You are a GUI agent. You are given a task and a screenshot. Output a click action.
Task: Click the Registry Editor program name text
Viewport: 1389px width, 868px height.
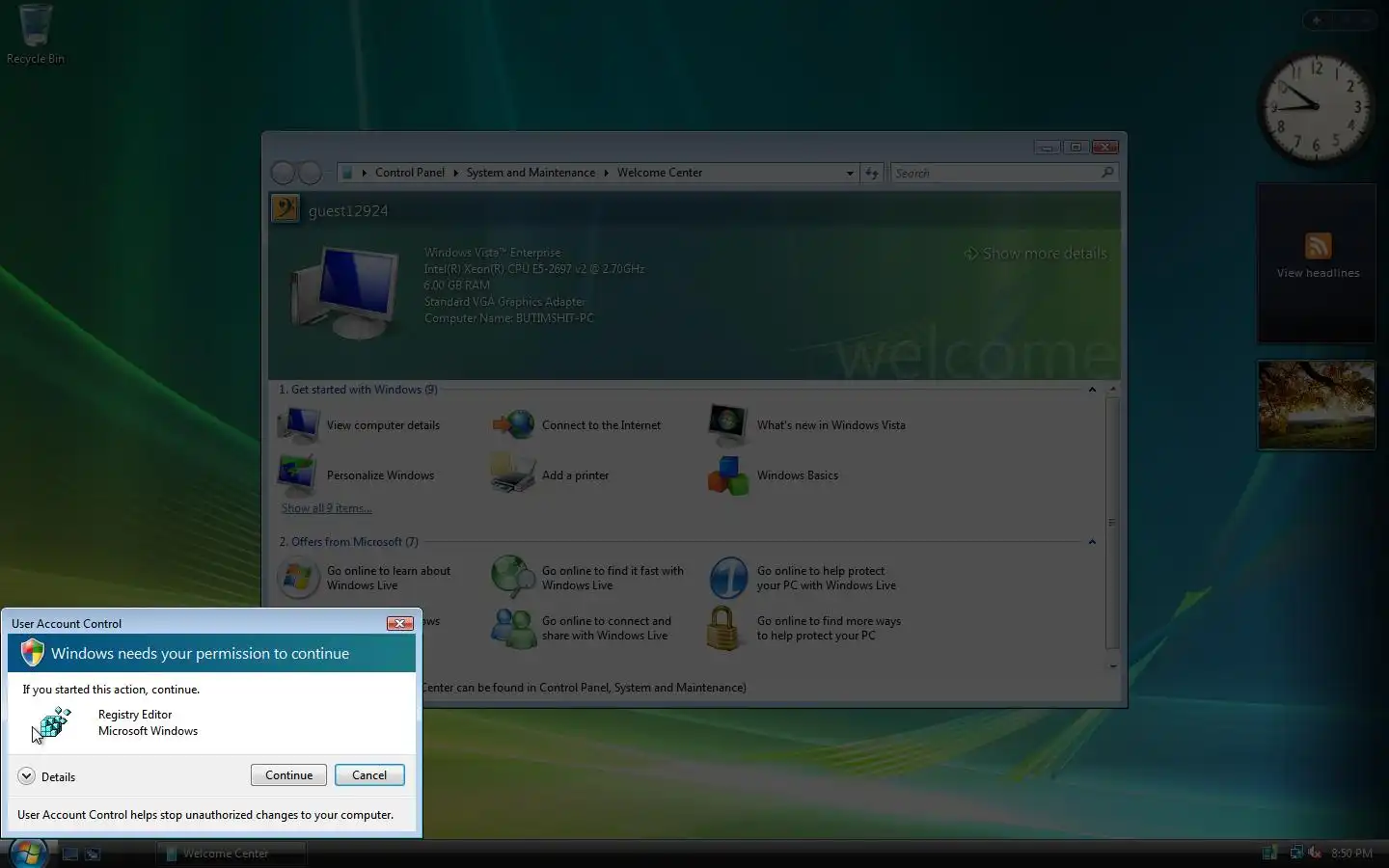pos(135,715)
